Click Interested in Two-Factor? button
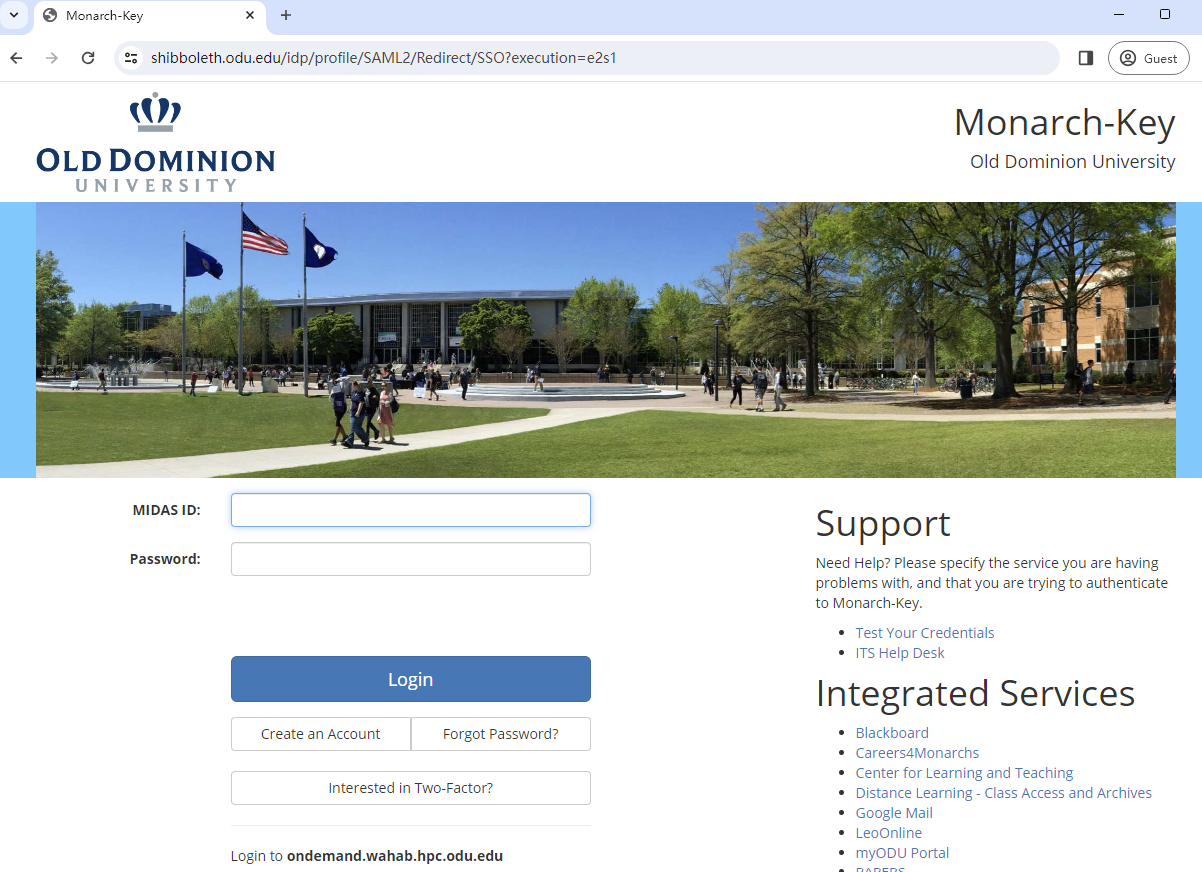Image resolution: width=1202 pixels, height=872 pixels. tap(410, 788)
